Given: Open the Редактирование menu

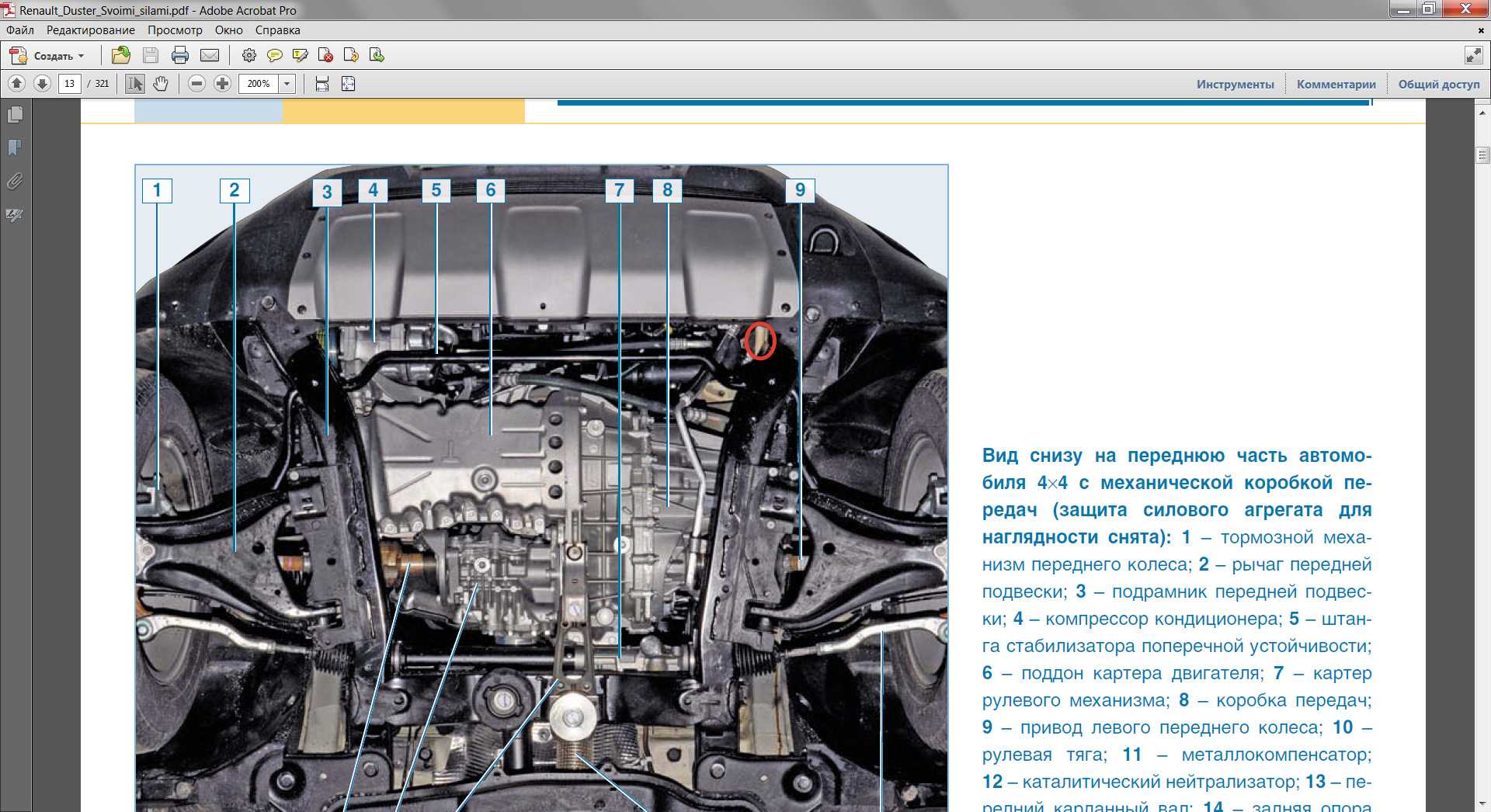Looking at the screenshot, I should coord(90,30).
